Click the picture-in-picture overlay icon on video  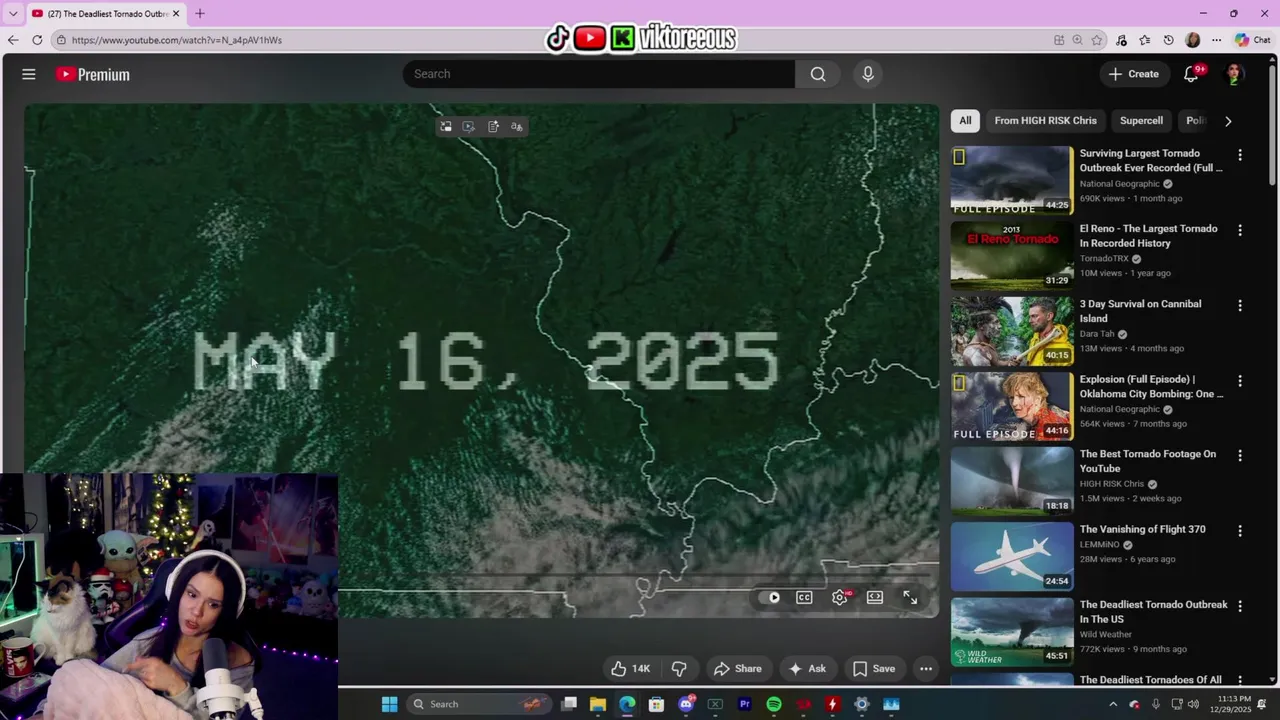pyautogui.click(x=446, y=126)
